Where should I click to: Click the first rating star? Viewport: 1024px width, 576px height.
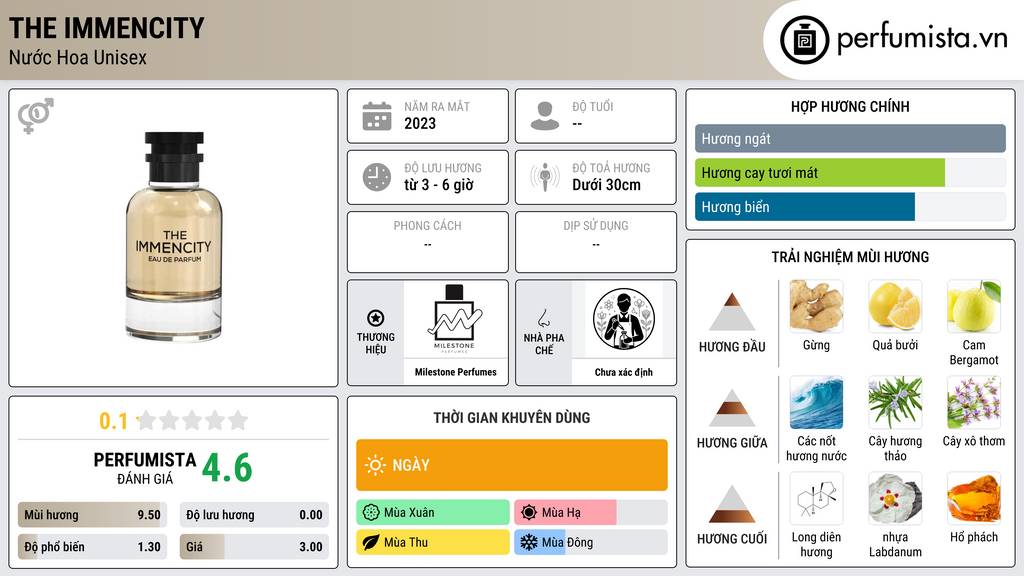pos(147,420)
